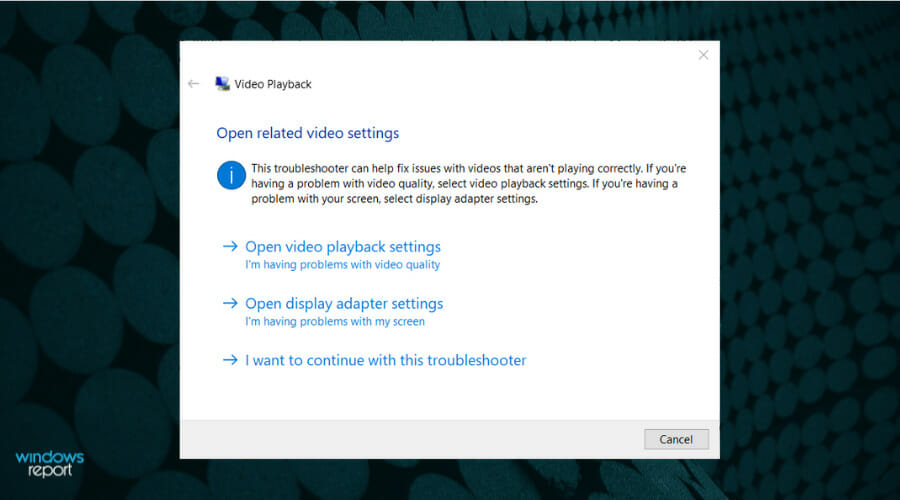This screenshot has width=900, height=500.
Task: Click the troubleshooter description paragraph
Action: [x=468, y=184]
